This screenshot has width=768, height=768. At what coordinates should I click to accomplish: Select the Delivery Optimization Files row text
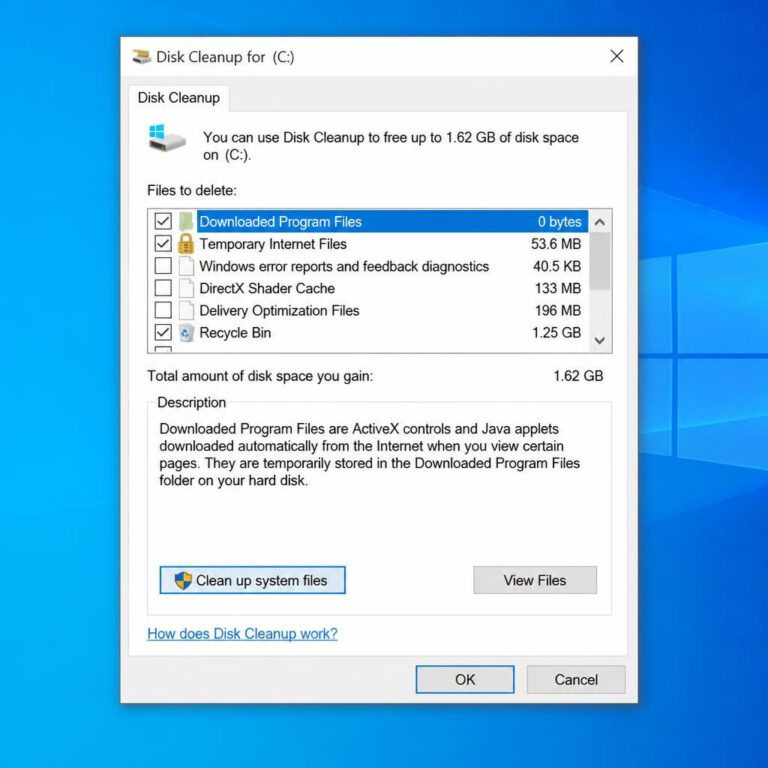pos(280,311)
